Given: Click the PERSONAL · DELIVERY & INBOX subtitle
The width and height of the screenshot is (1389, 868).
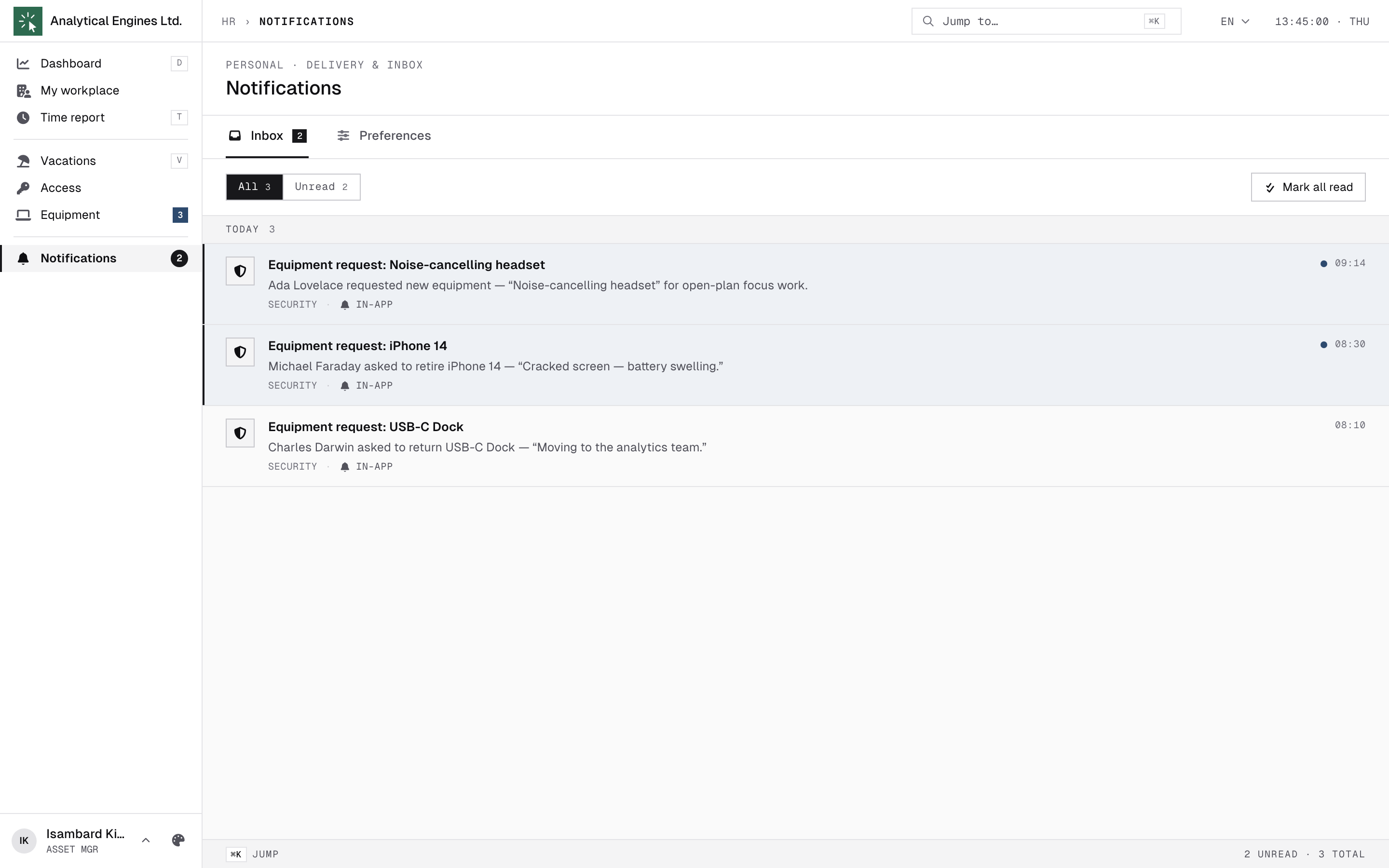Looking at the screenshot, I should tap(324, 65).
